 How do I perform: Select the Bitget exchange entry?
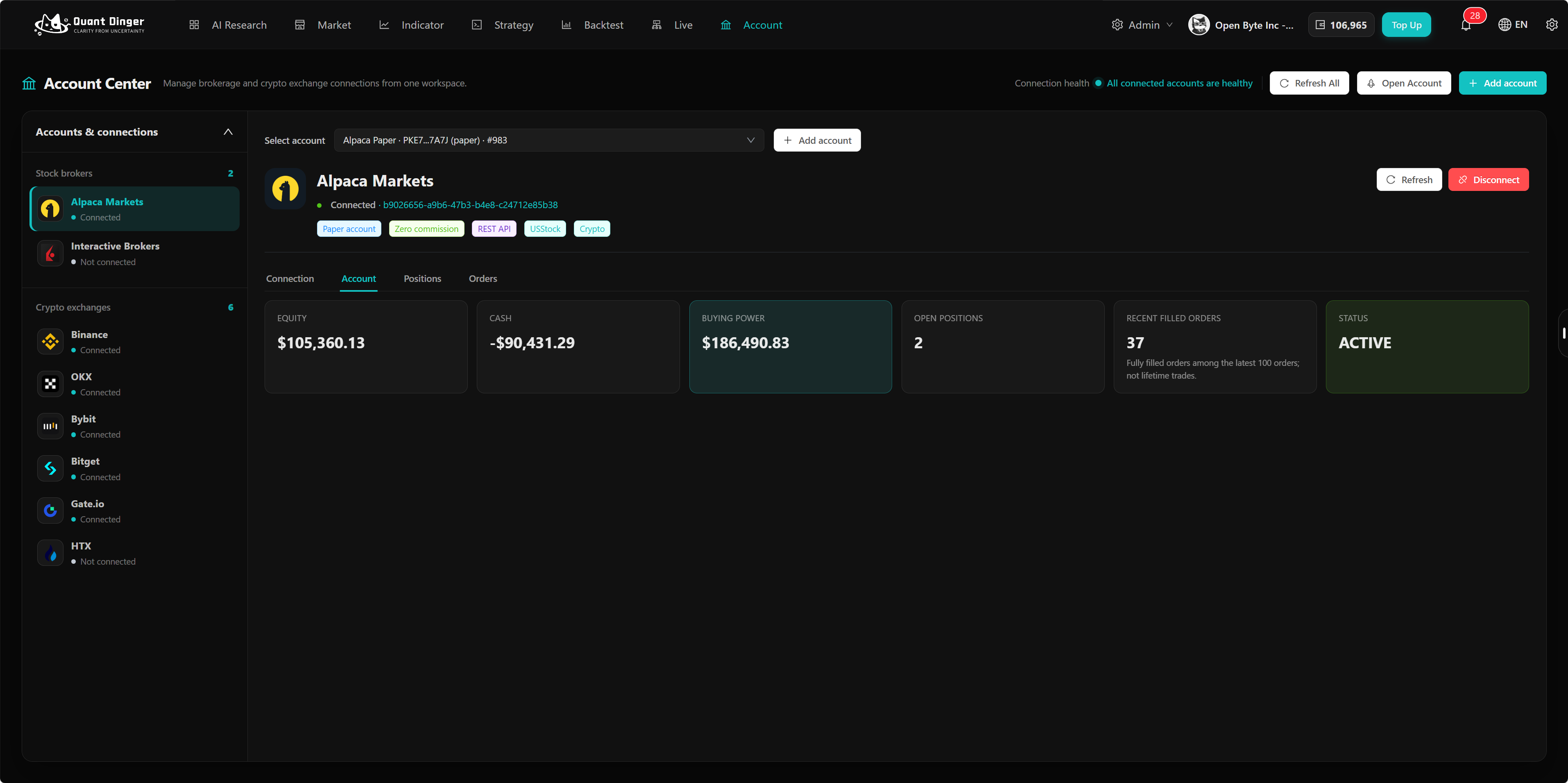pos(134,469)
